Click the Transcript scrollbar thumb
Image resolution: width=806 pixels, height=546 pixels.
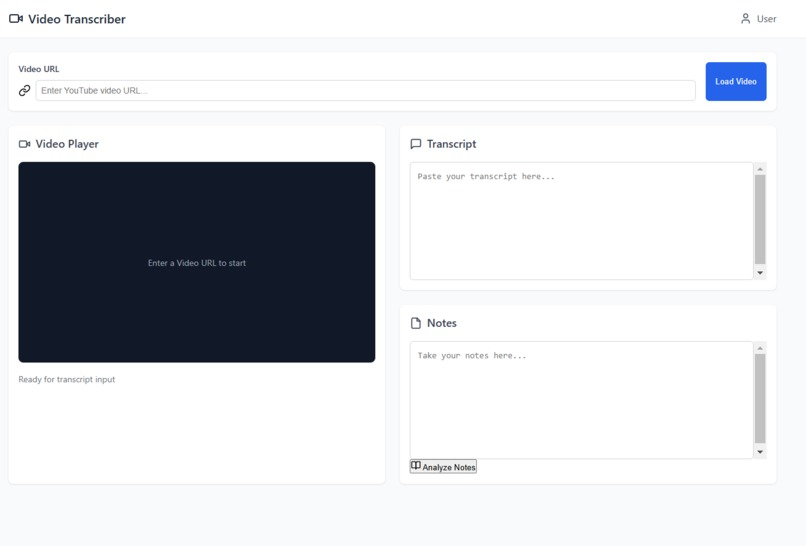(760, 220)
